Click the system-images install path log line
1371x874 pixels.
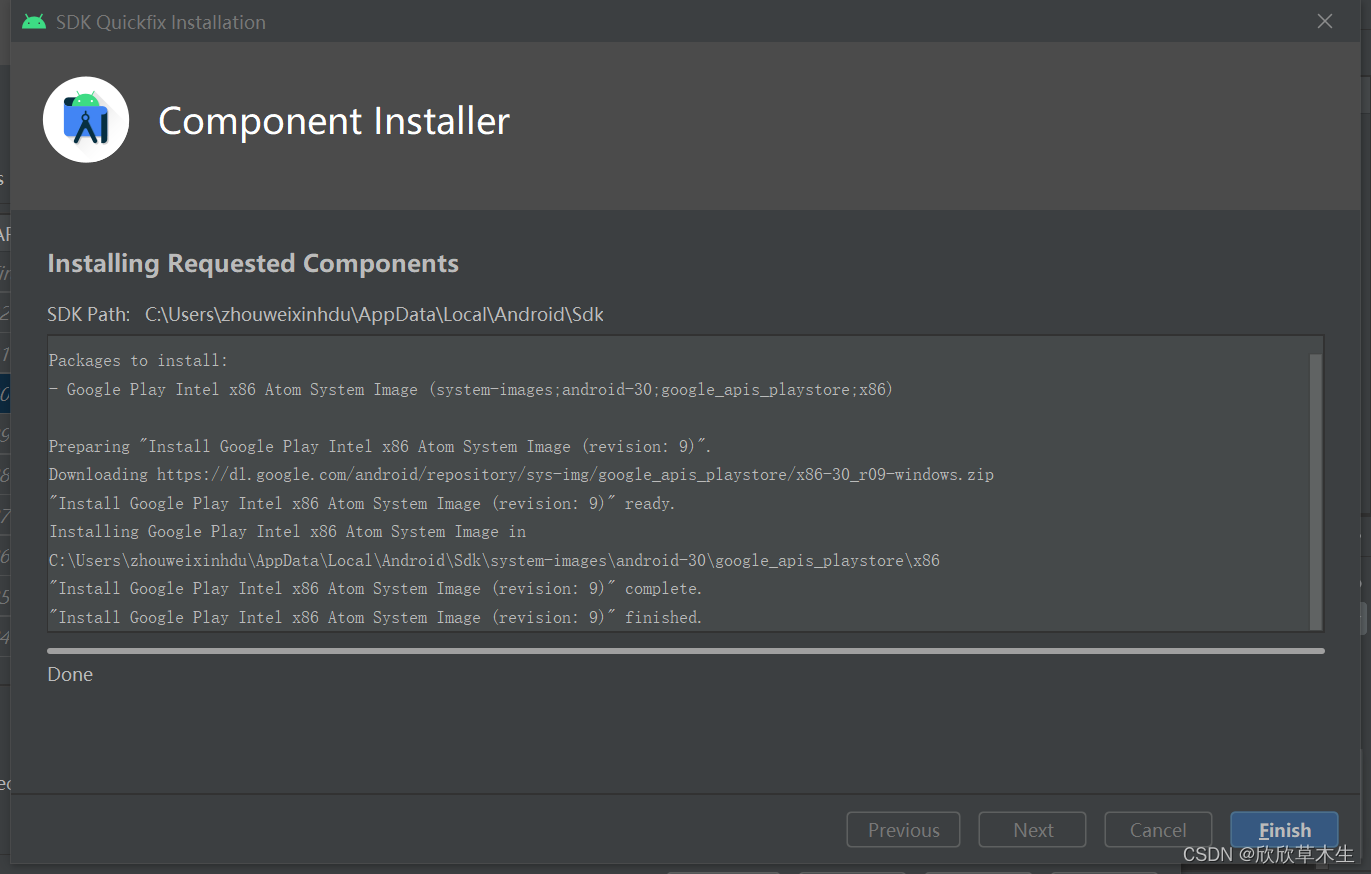(x=494, y=561)
